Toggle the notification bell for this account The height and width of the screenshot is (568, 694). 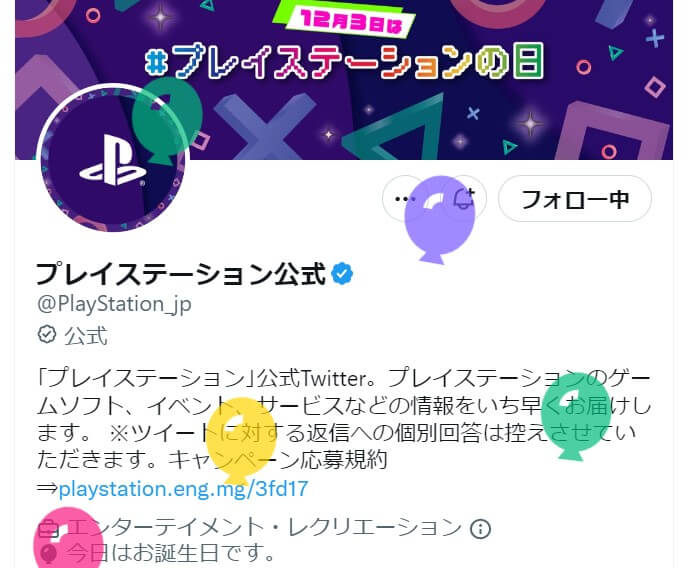click(x=465, y=199)
